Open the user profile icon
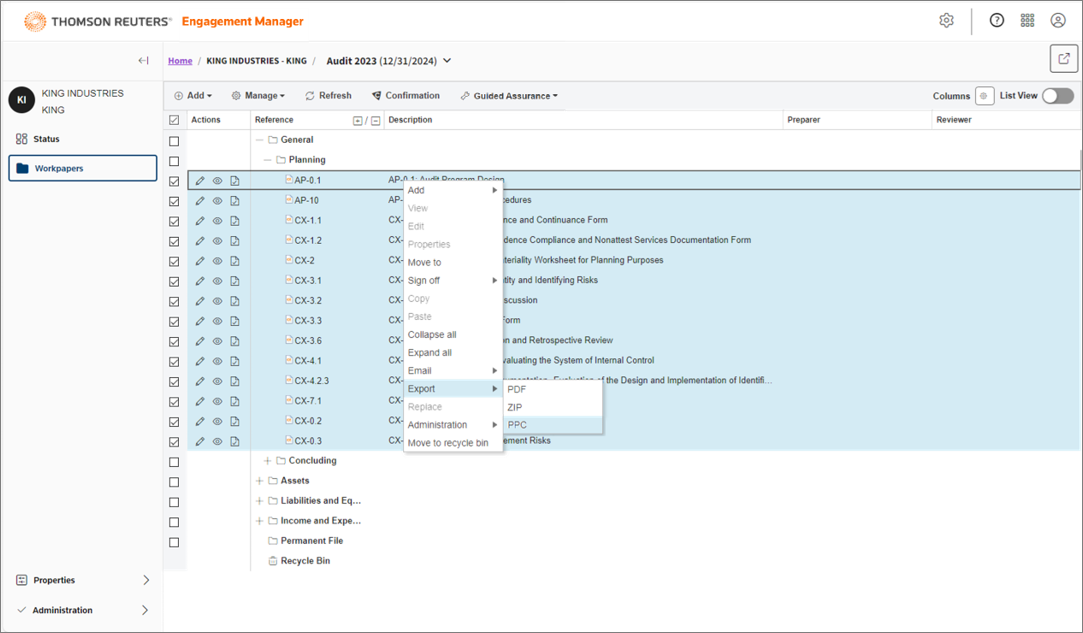This screenshot has height=633, width=1083. [1058, 21]
